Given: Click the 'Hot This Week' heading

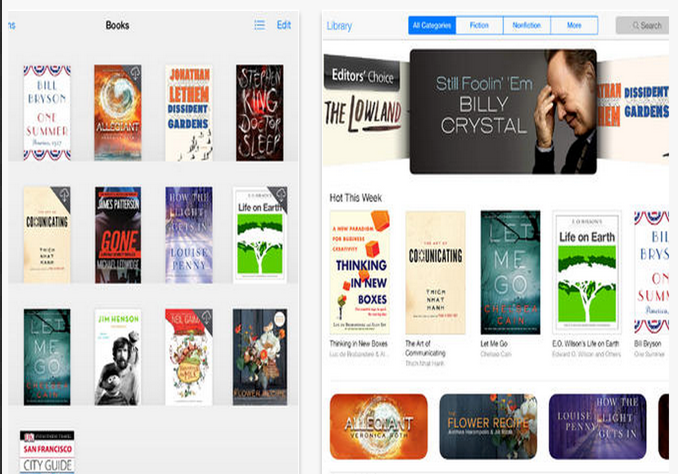Looking at the screenshot, I should tap(355, 198).
